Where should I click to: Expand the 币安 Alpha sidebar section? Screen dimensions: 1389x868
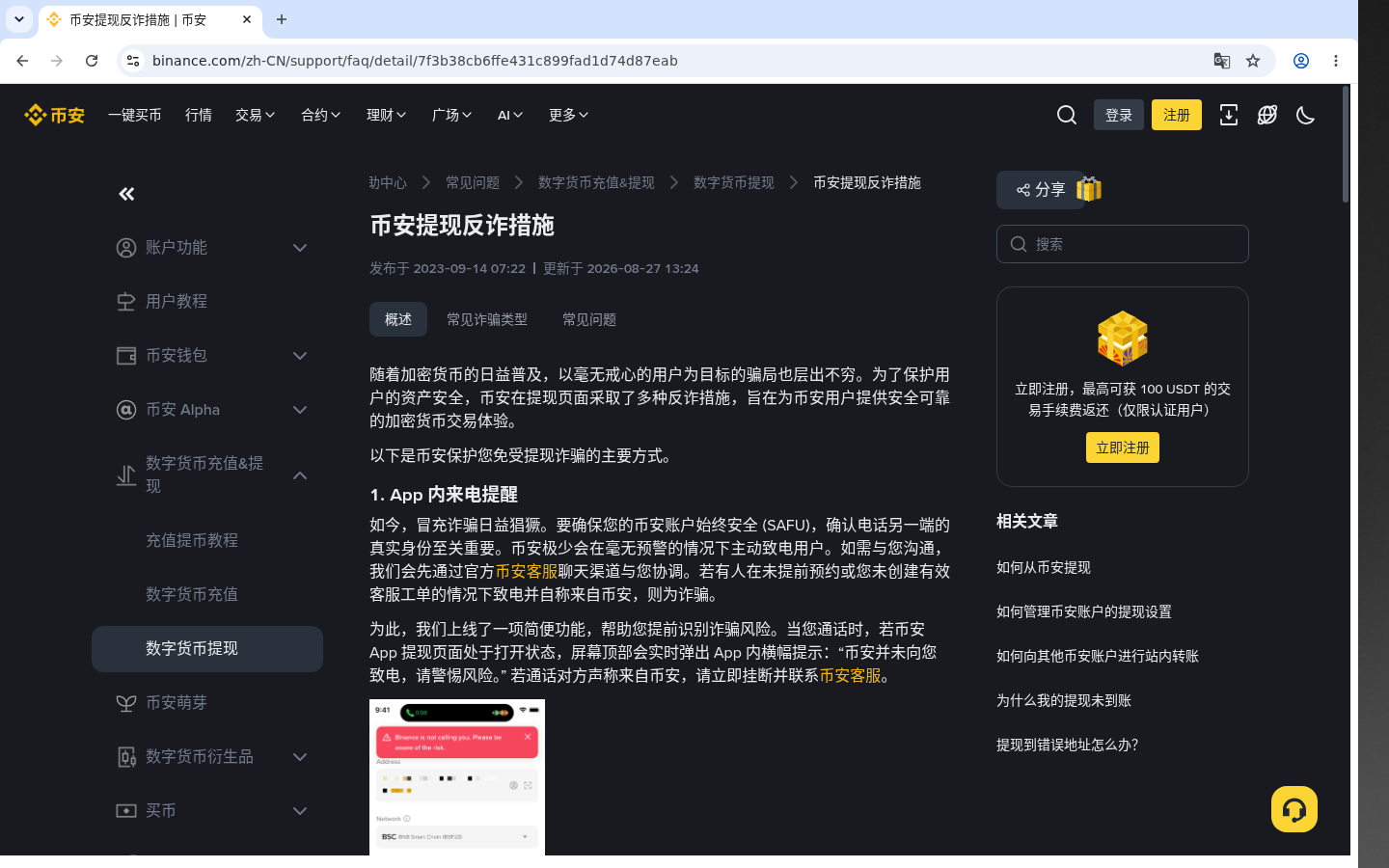(300, 410)
